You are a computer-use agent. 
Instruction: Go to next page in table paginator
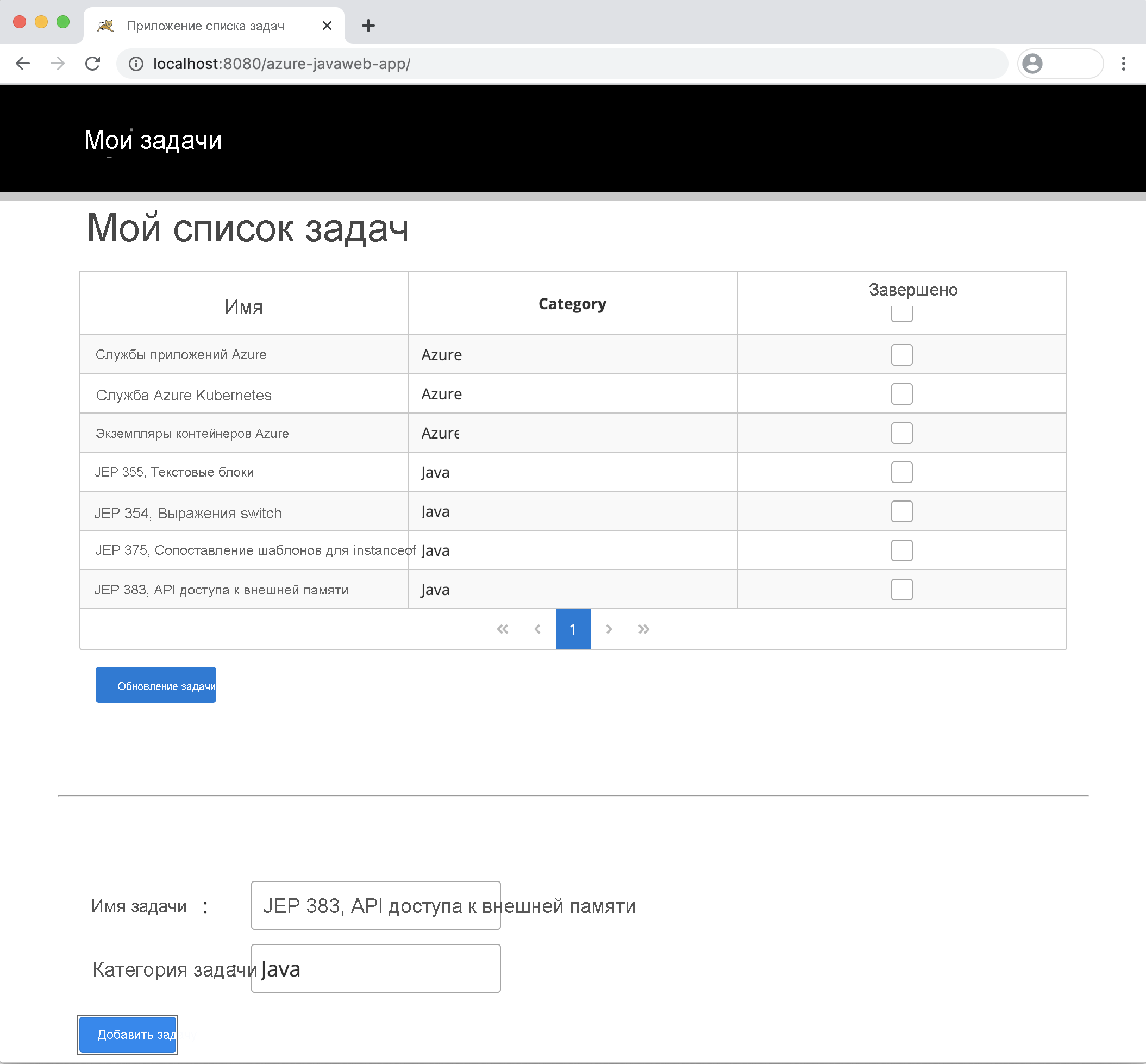click(609, 629)
